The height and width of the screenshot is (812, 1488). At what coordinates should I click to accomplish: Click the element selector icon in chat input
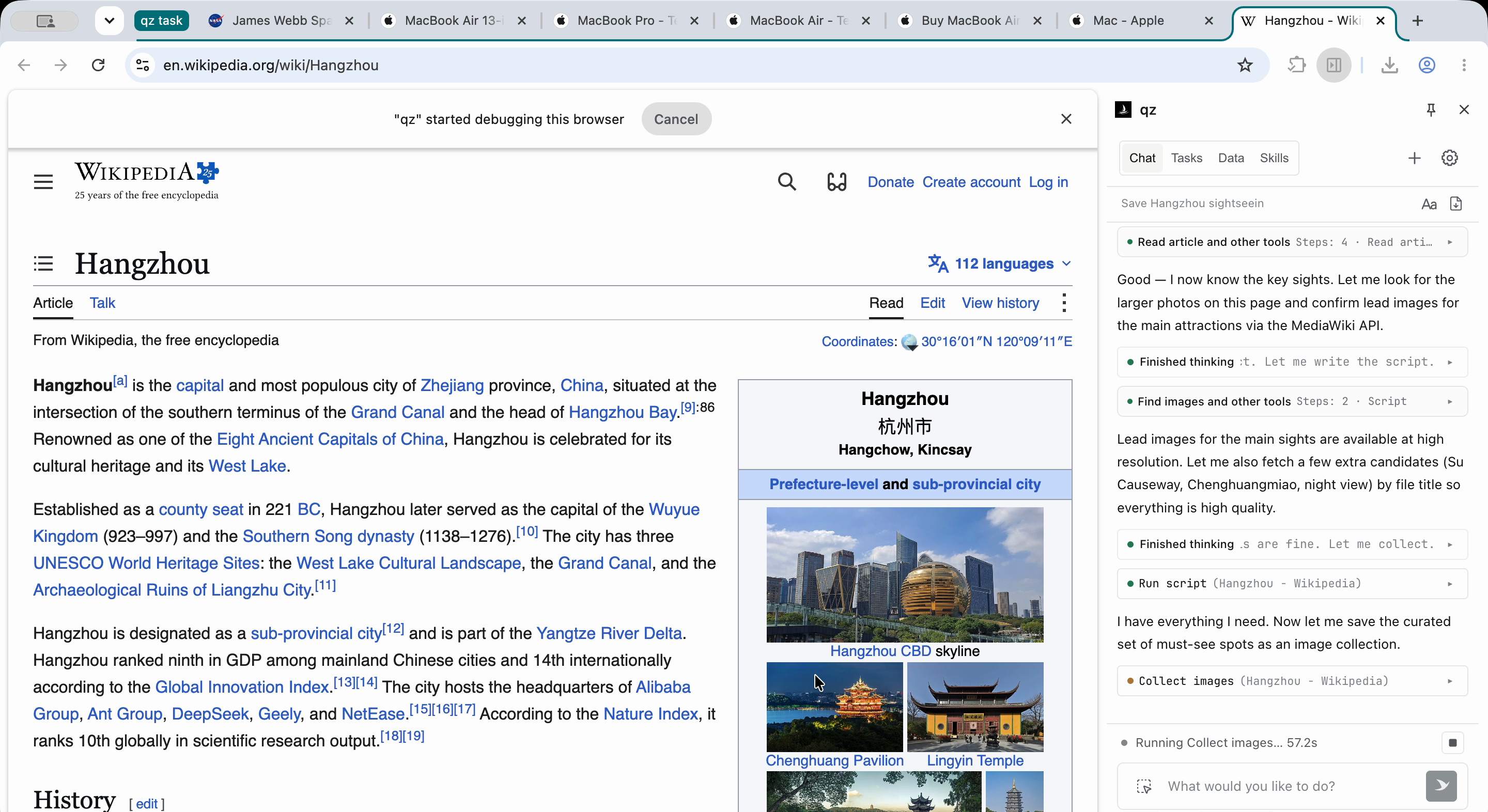[1144, 786]
